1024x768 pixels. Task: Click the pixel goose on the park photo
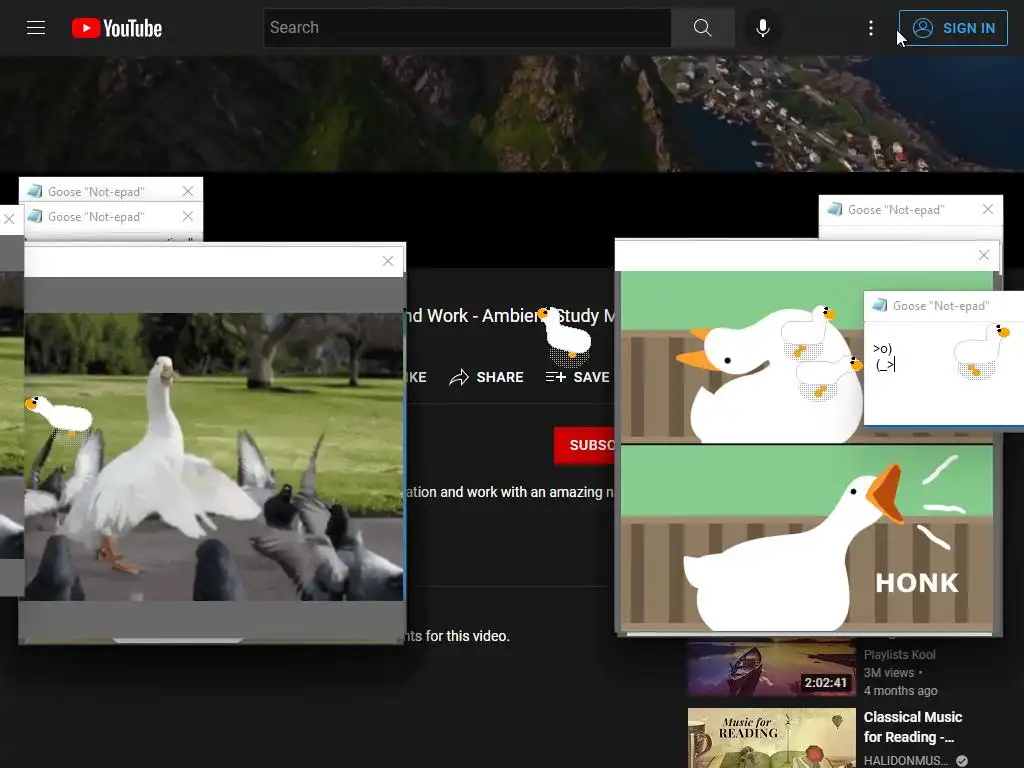(x=60, y=417)
